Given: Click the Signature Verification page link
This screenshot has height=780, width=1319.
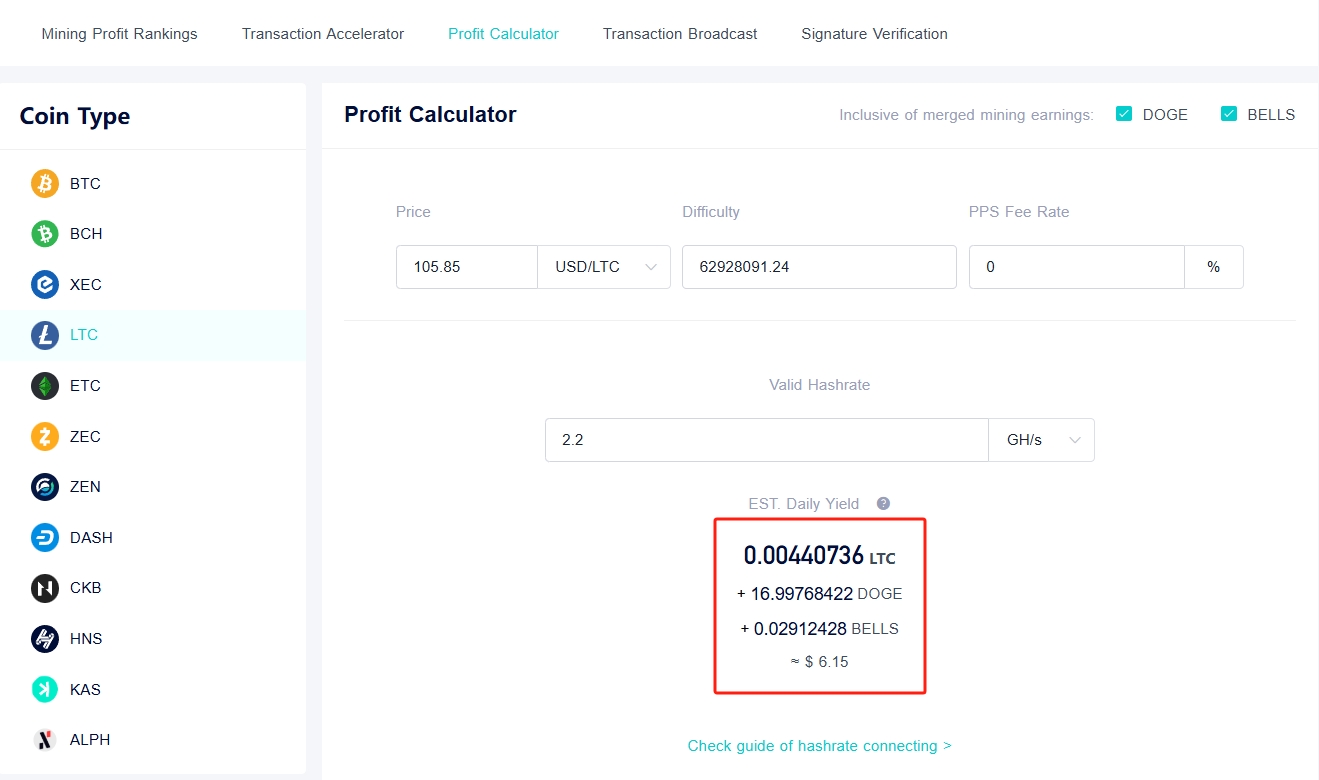Looking at the screenshot, I should click(874, 33).
